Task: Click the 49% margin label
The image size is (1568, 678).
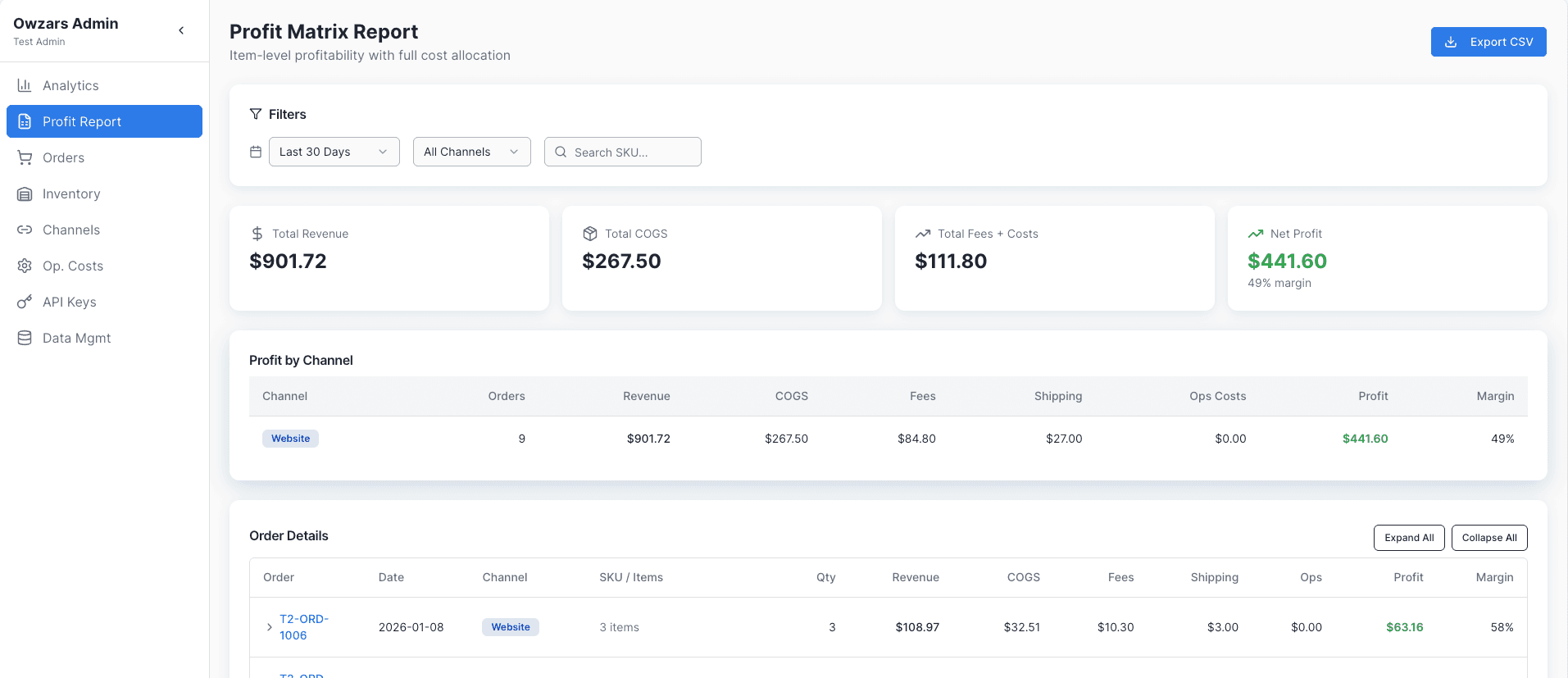Action: (x=1279, y=283)
